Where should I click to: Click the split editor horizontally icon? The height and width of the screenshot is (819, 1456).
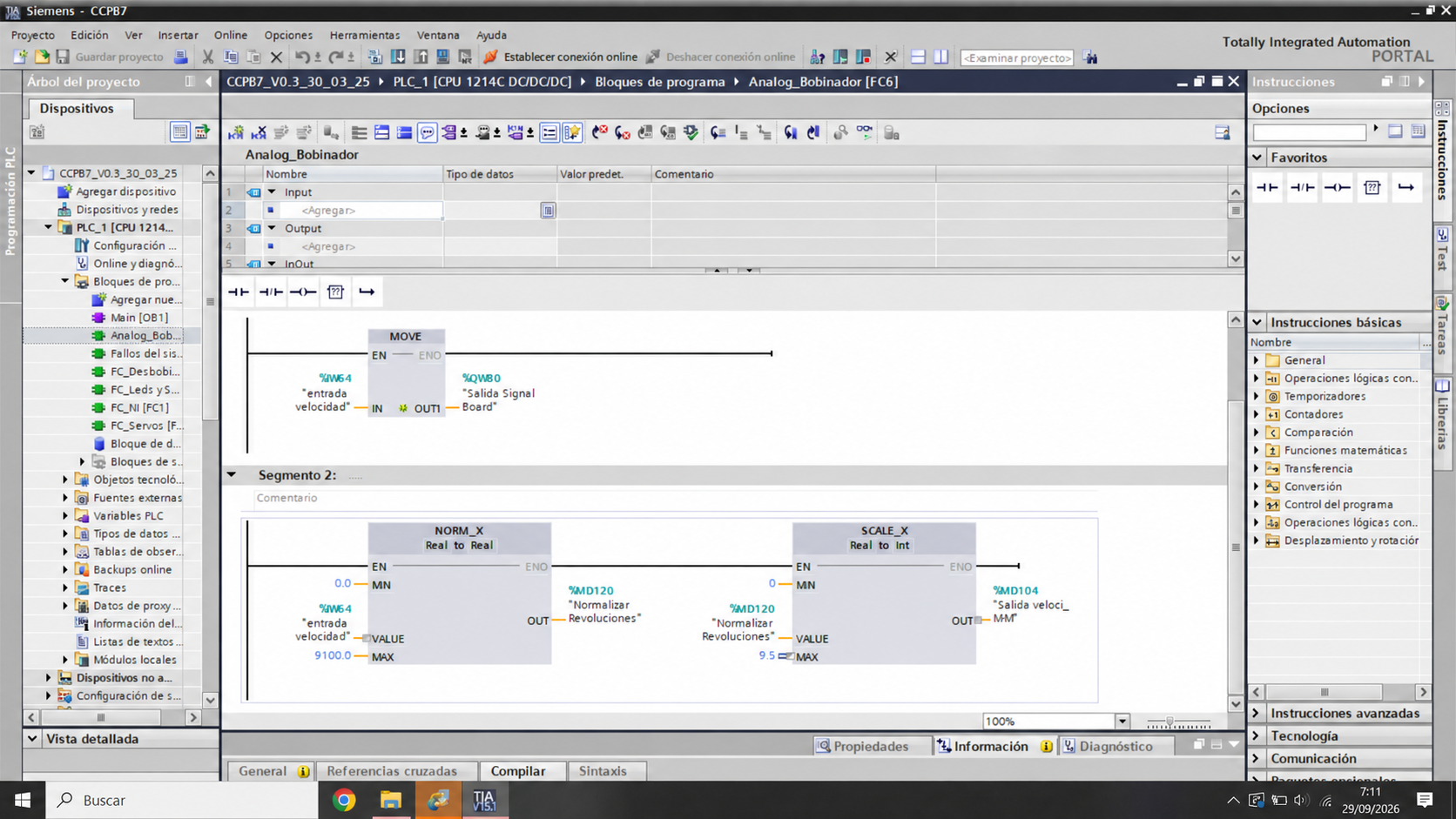coord(918,57)
